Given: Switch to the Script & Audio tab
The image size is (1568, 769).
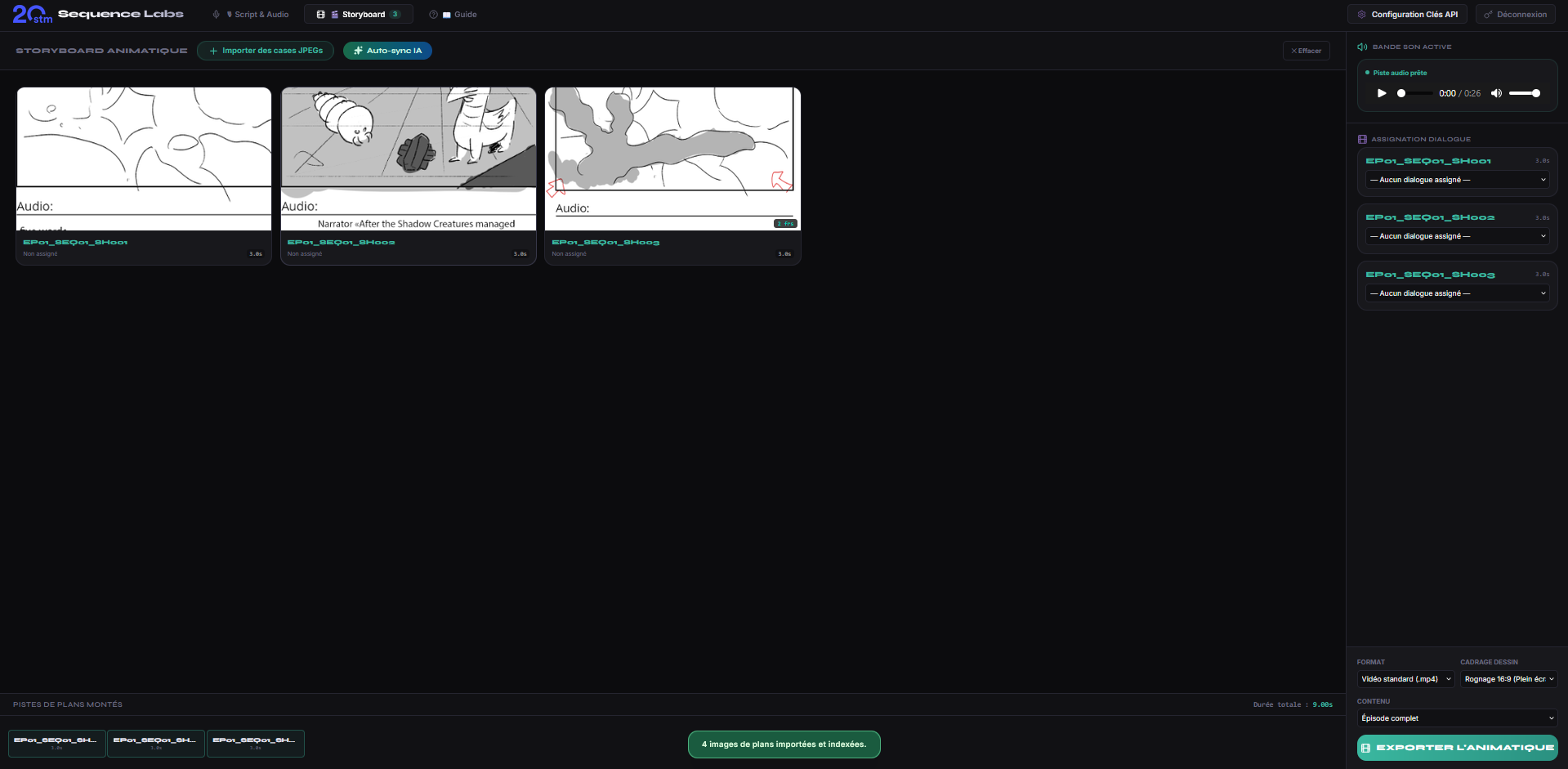Looking at the screenshot, I should coord(251,15).
